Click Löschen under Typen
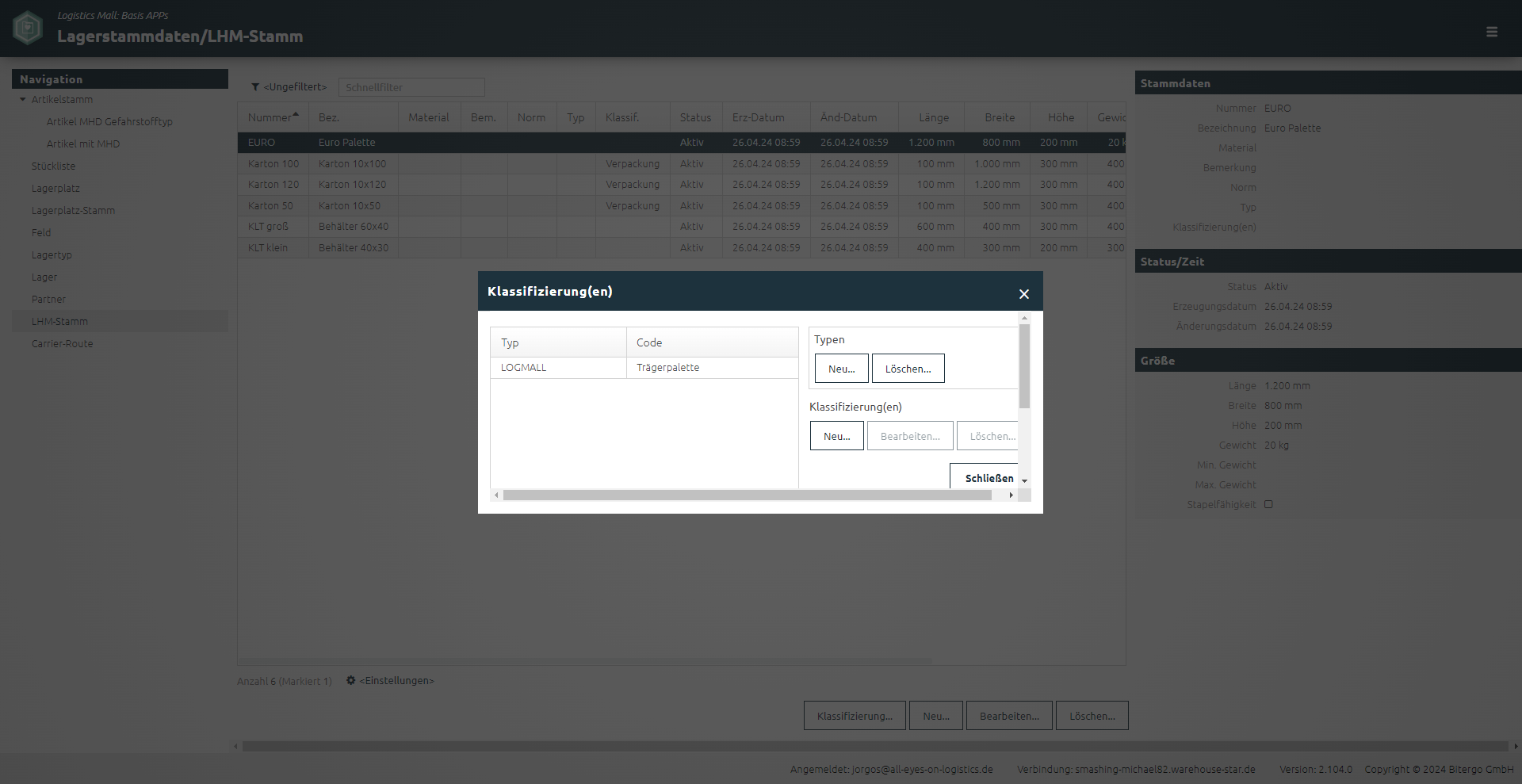Viewport: 1522px width, 784px height. [x=908, y=369]
